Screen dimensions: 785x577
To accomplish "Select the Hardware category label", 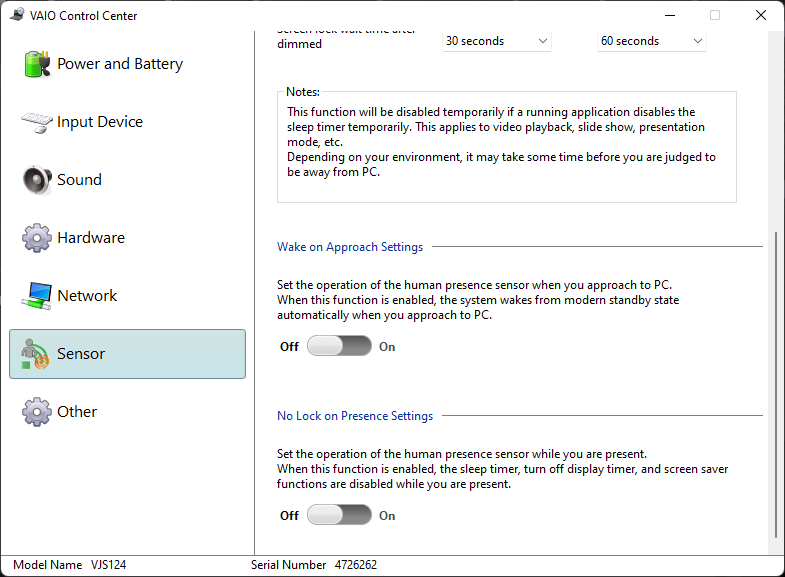I will tap(91, 238).
